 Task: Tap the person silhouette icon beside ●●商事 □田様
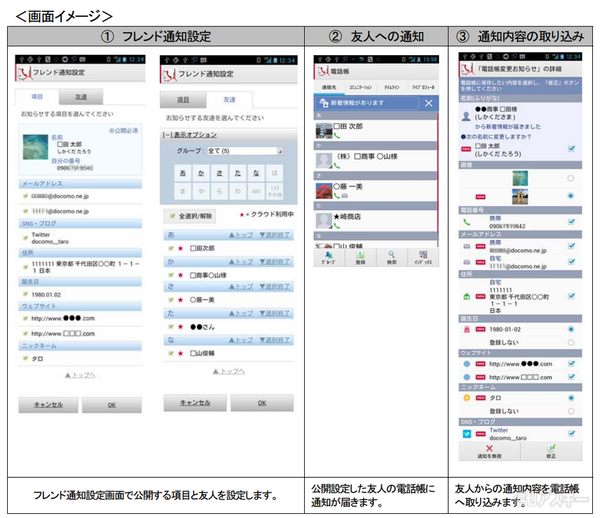coord(466,116)
